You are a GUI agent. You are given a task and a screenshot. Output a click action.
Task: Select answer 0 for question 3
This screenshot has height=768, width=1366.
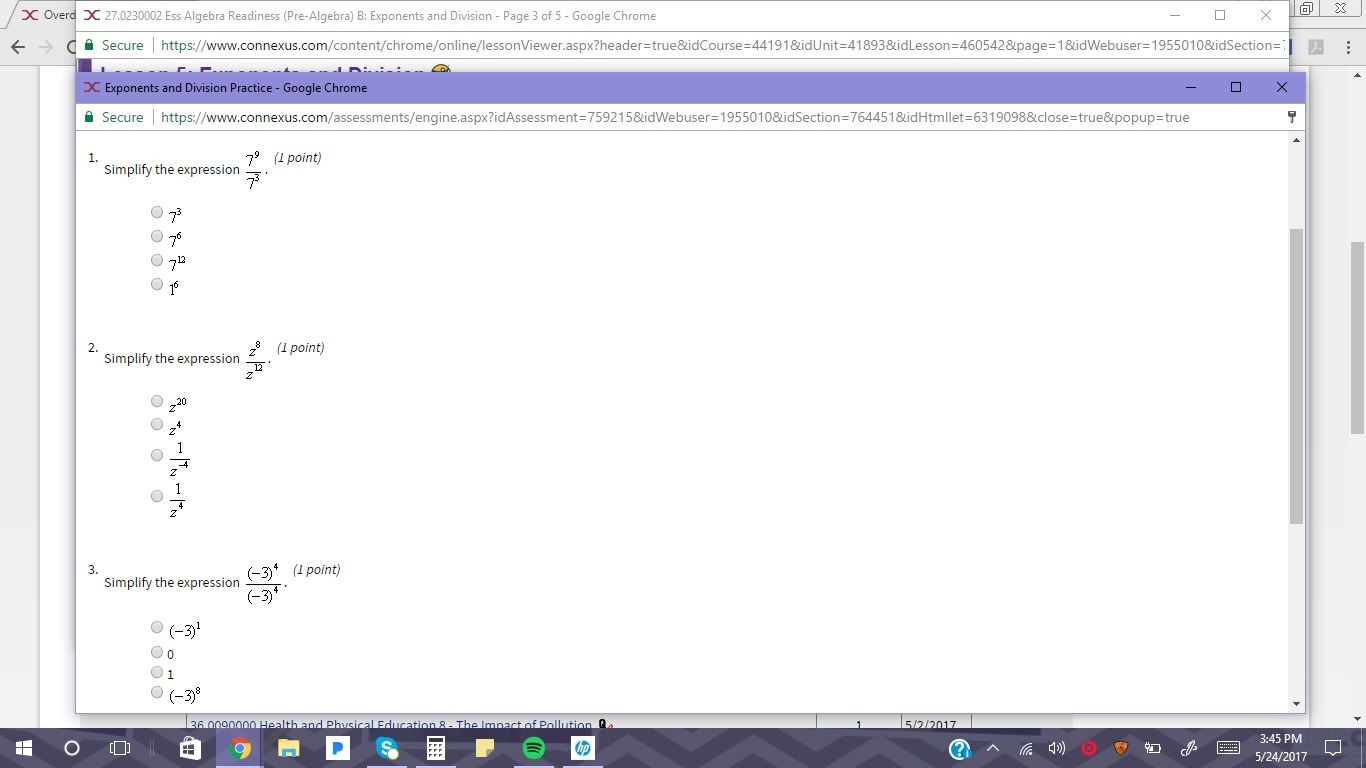point(157,652)
